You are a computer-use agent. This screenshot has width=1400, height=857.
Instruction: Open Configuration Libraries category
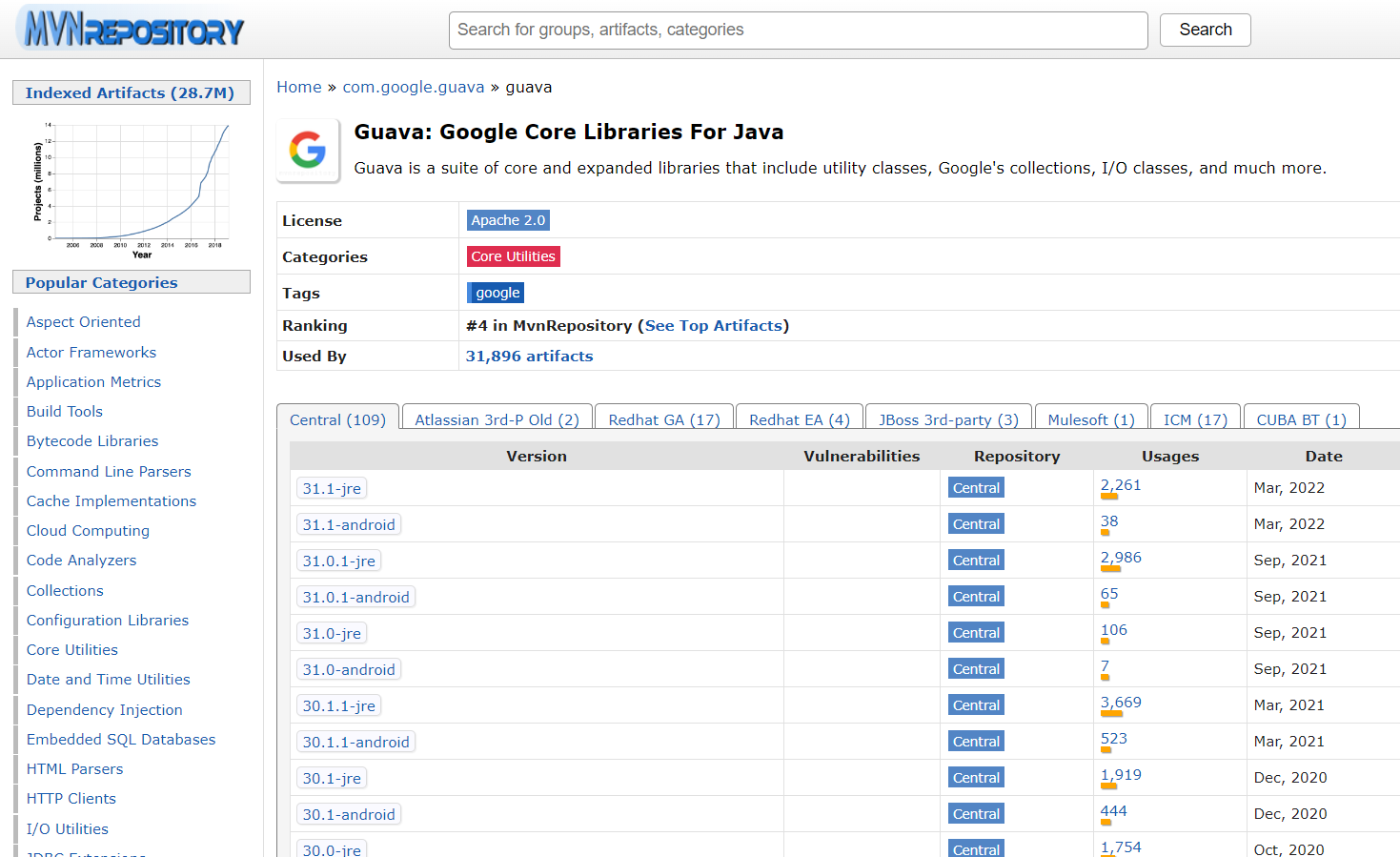108,620
